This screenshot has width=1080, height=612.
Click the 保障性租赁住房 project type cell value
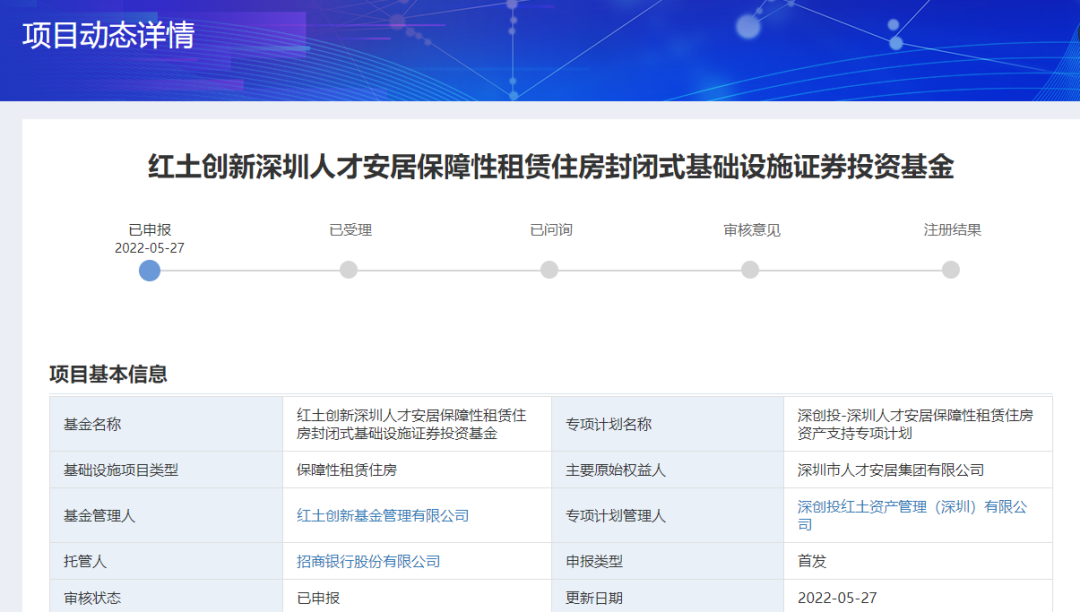pos(347,470)
